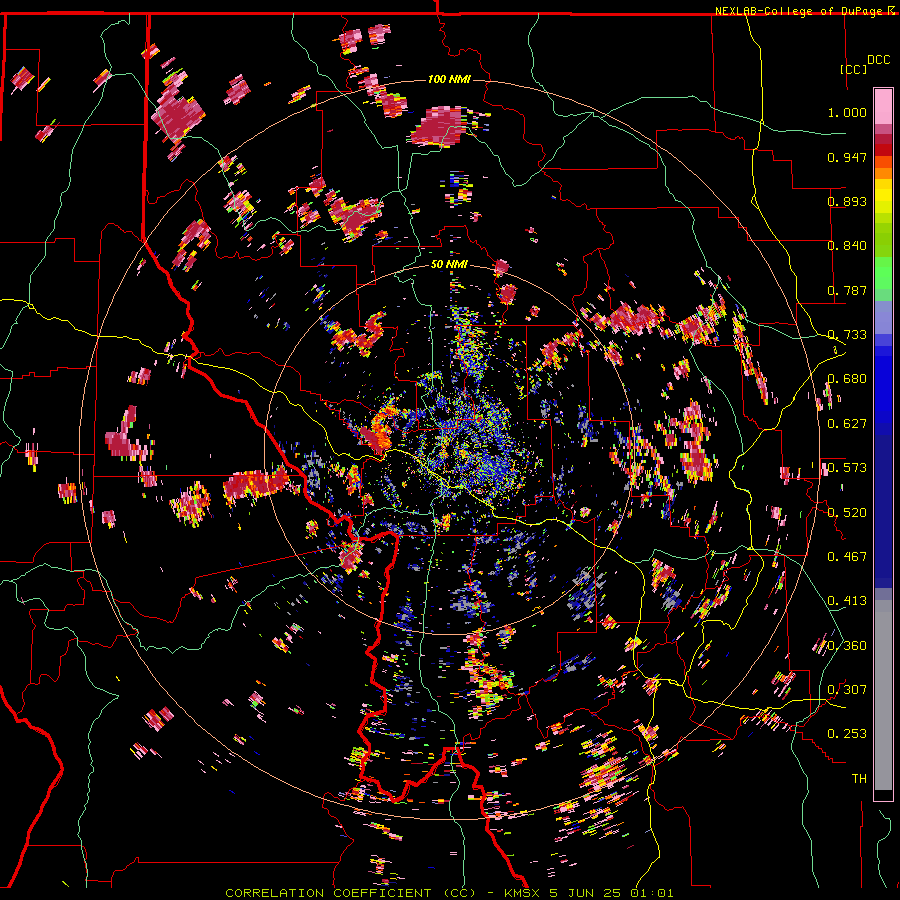Select the 0.520 legend value

[x=847, y=513]
